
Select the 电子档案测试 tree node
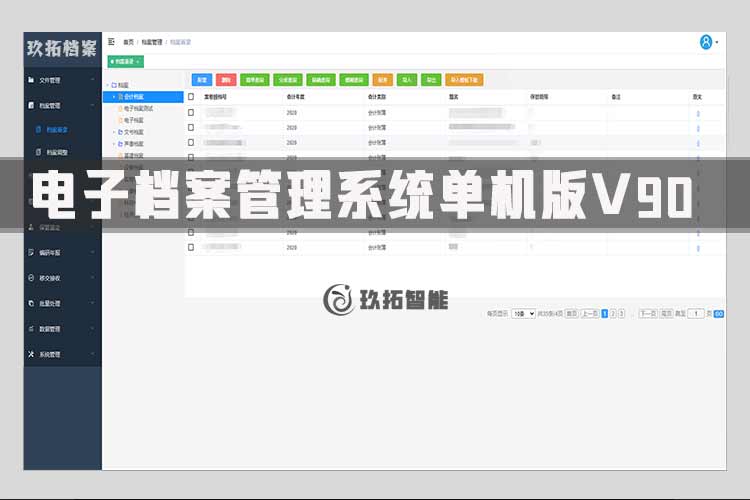point(138,109)
